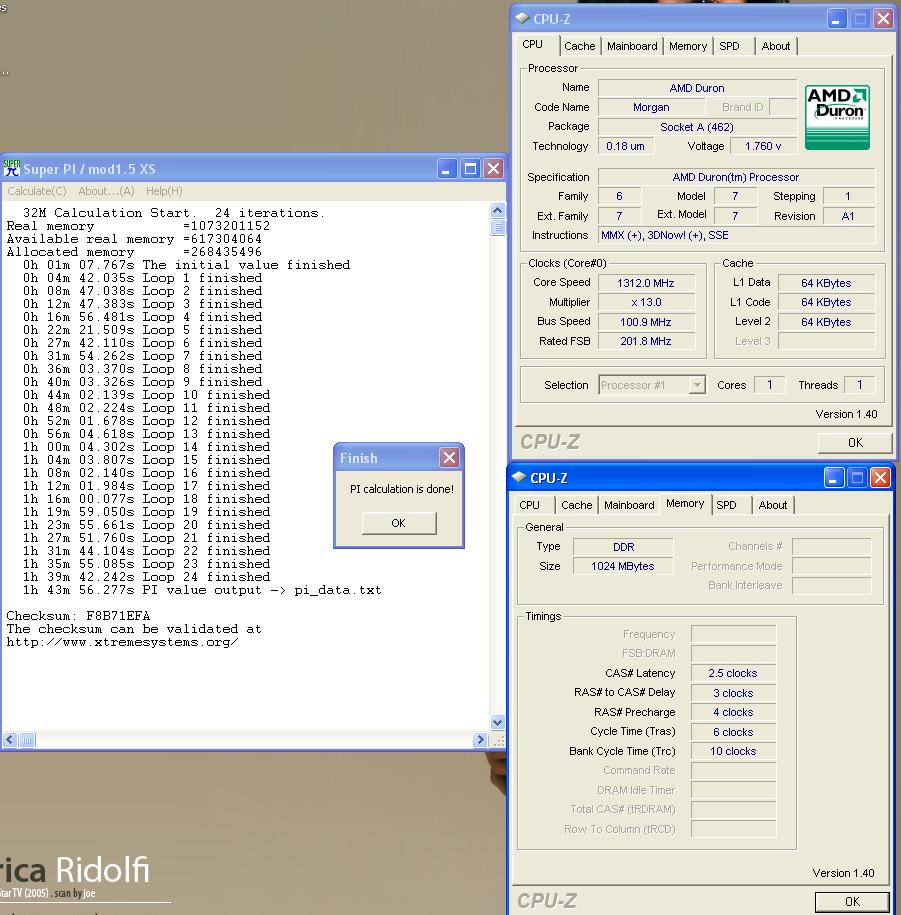The height and width of the screenshot is (915, 901).
Task: Click the Instructions field MMX, 3DNow!, SSE
Action: (737, 235)
